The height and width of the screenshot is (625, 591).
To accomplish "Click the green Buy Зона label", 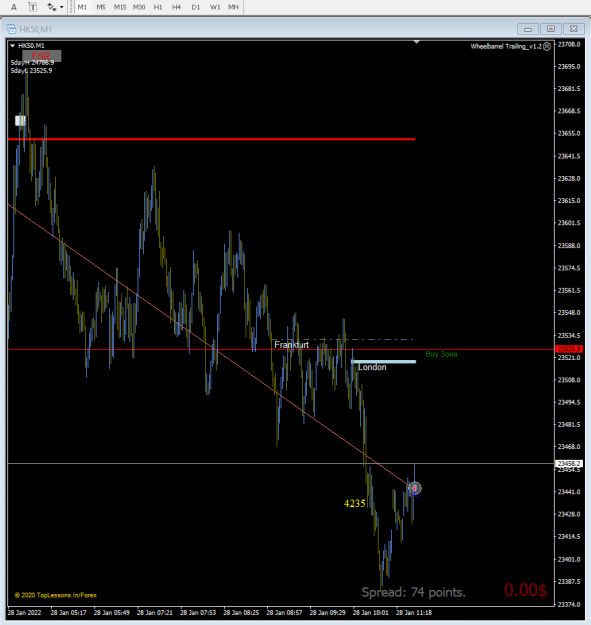I will click(x=441, y=354).
